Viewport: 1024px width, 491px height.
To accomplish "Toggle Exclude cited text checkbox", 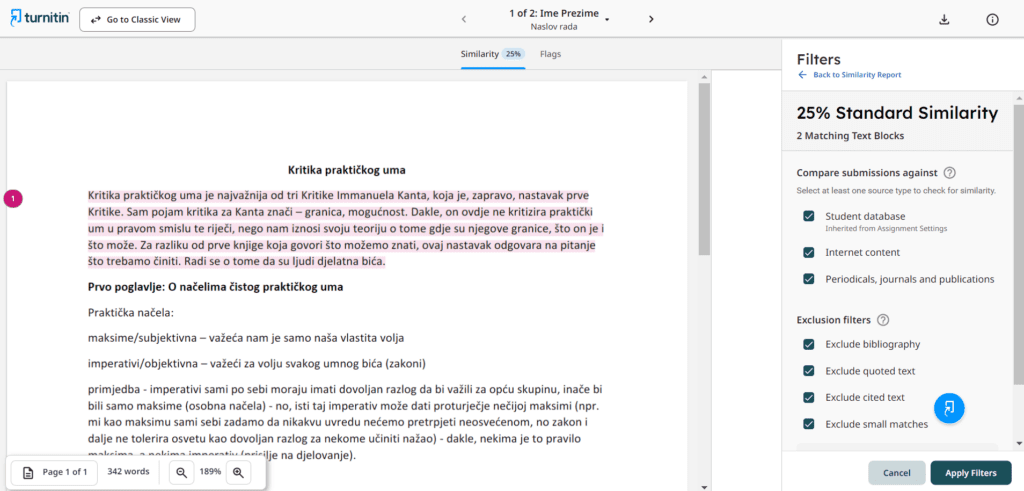I will tap(808, 397).
